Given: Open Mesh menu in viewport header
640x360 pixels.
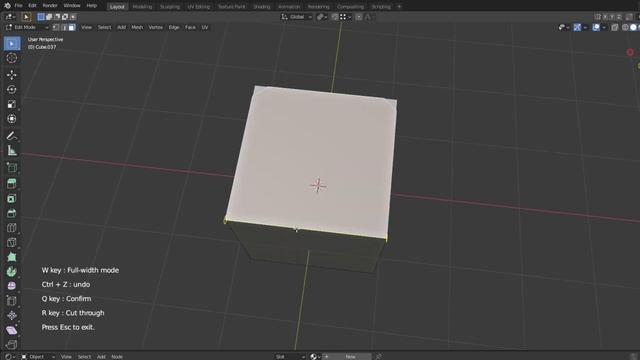Looking at the screenshot, I should (137, 27).
